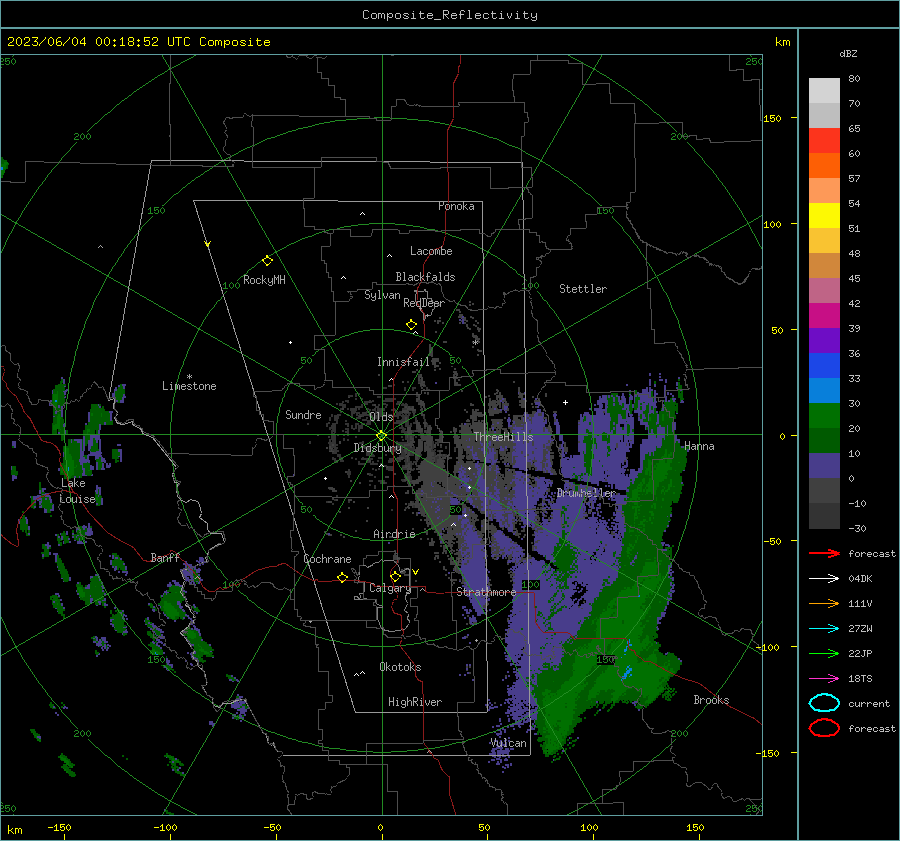Click the Ponoka town label

(x=456, y=206)
